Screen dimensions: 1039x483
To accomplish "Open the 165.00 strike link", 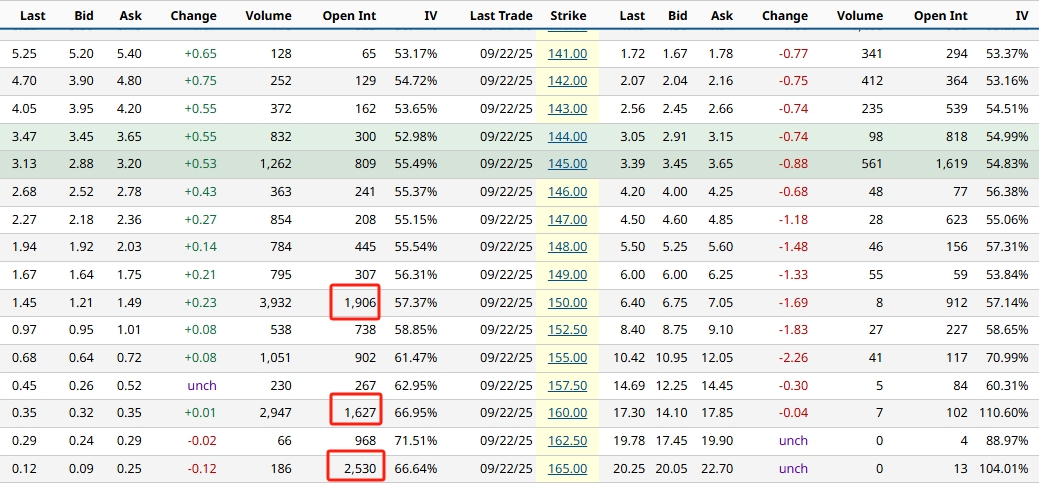I will [567, 468].
